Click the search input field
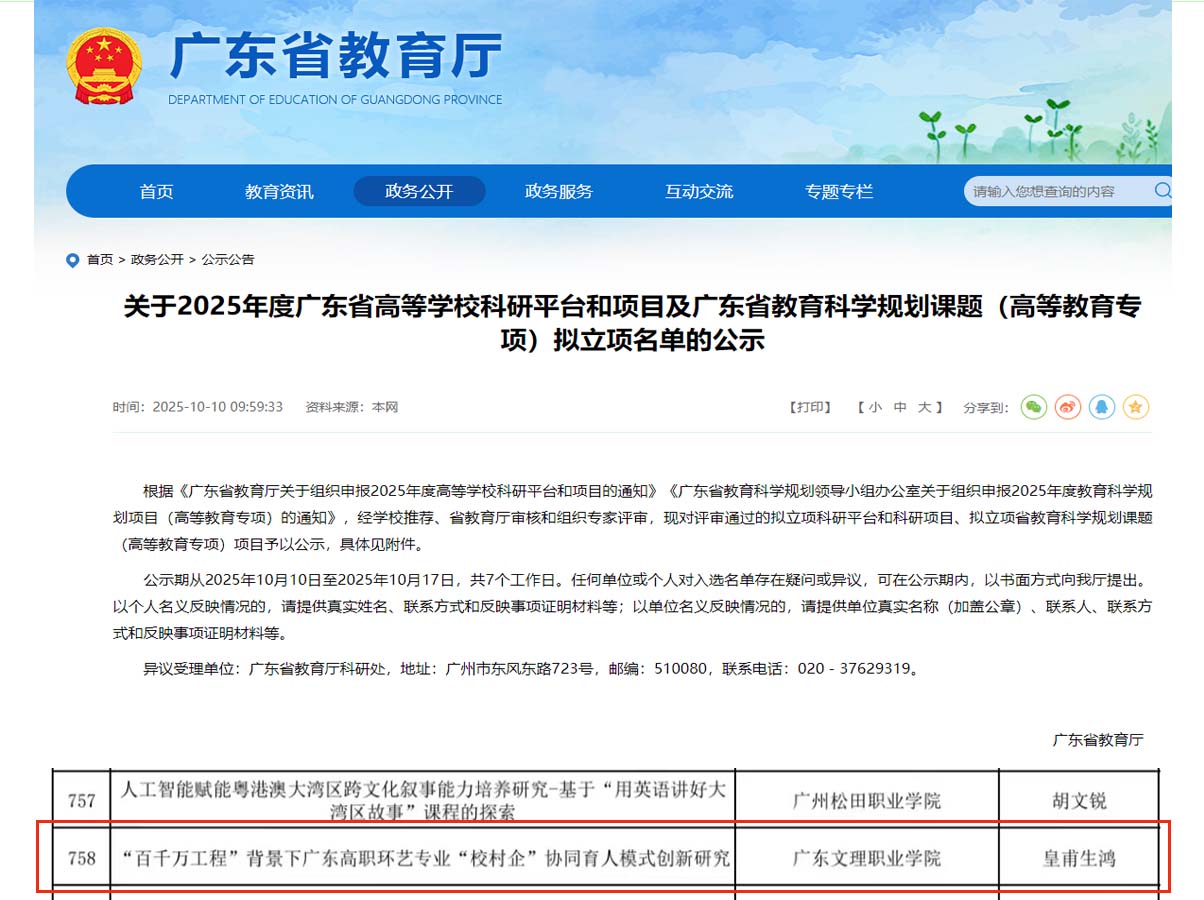This screenshot has height=900, width=1204. [x=1055, y=191]
